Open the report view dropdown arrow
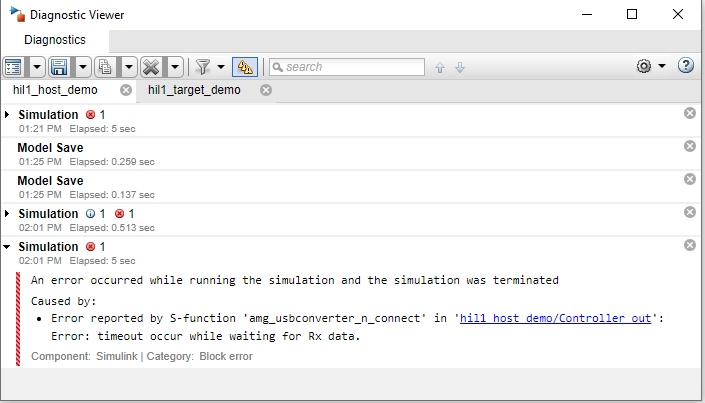 (37, 67)
